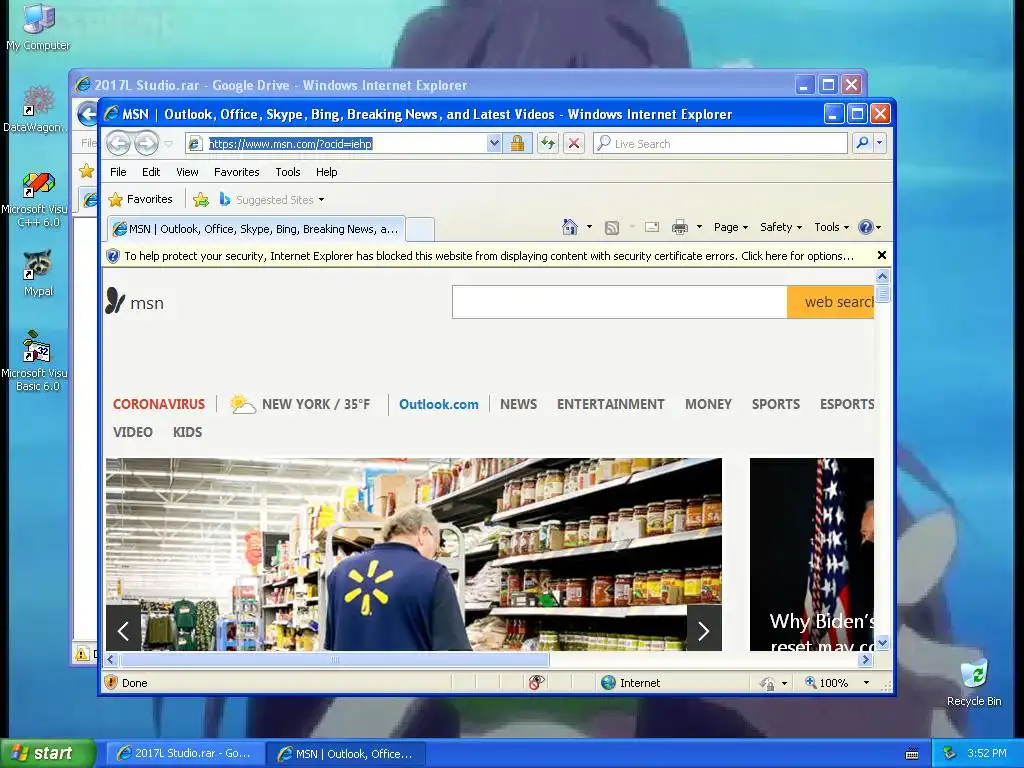Open New York weather link

tap(301, 404)
